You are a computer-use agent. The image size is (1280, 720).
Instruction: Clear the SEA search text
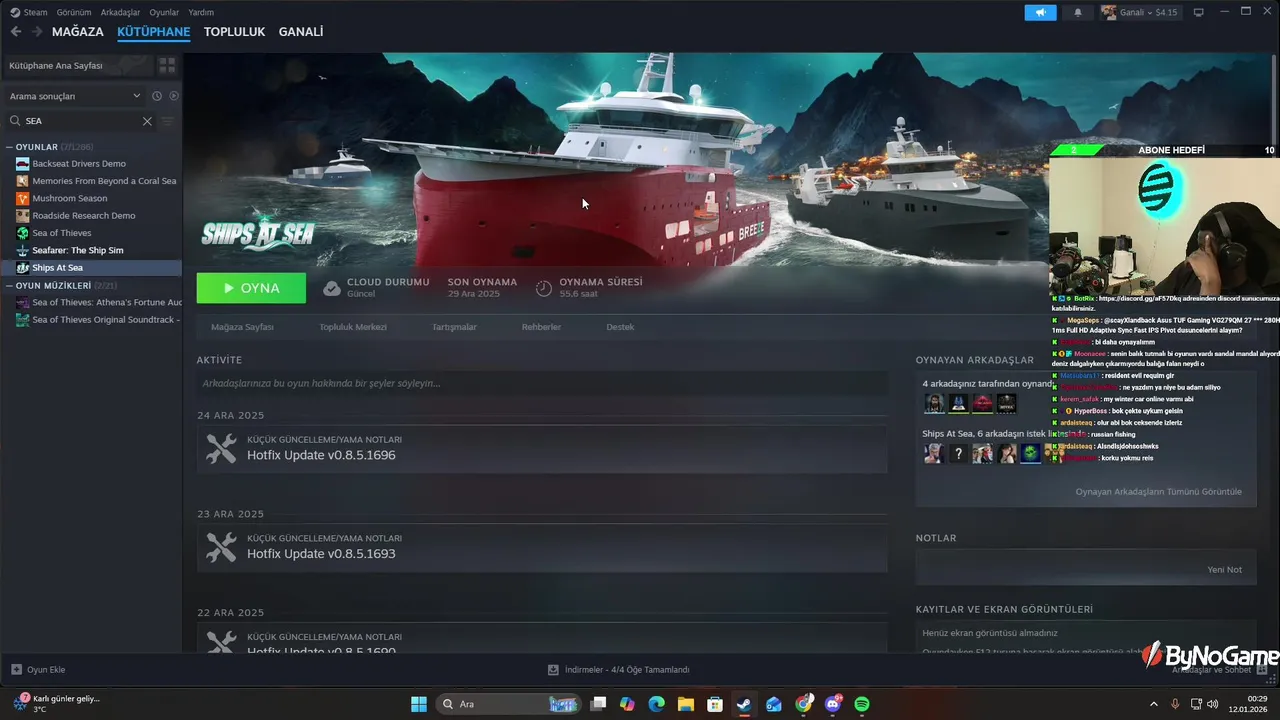(x=147, y=121)
